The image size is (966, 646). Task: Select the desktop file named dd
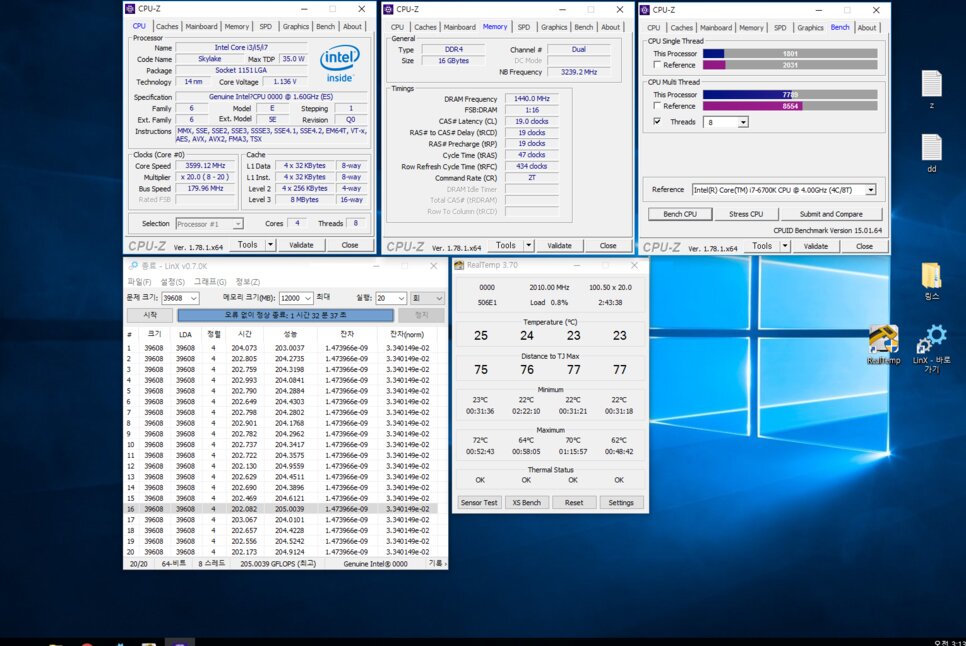tap(932, 153)
